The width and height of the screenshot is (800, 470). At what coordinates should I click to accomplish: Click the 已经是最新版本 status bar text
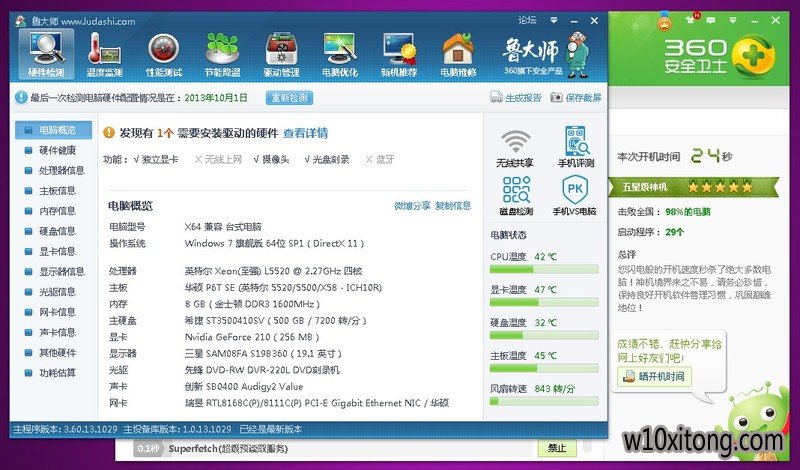(x=271, y=429)
